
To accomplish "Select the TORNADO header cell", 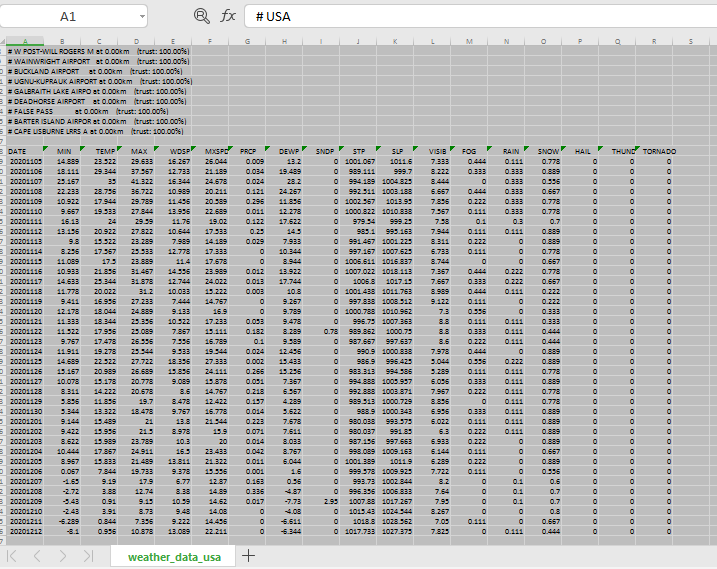I will [654, 151].
